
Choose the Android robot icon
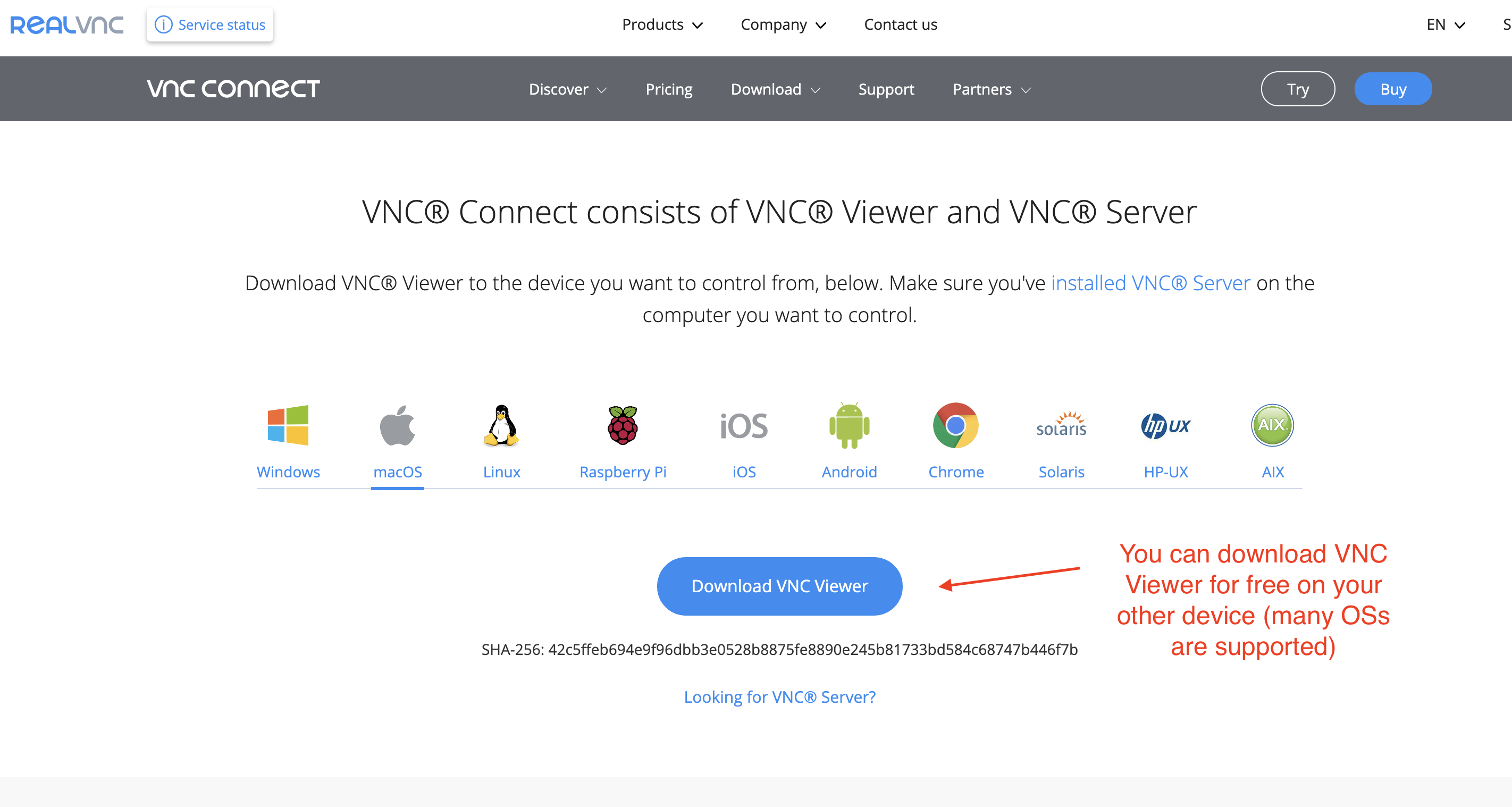(x=850, y=425)
